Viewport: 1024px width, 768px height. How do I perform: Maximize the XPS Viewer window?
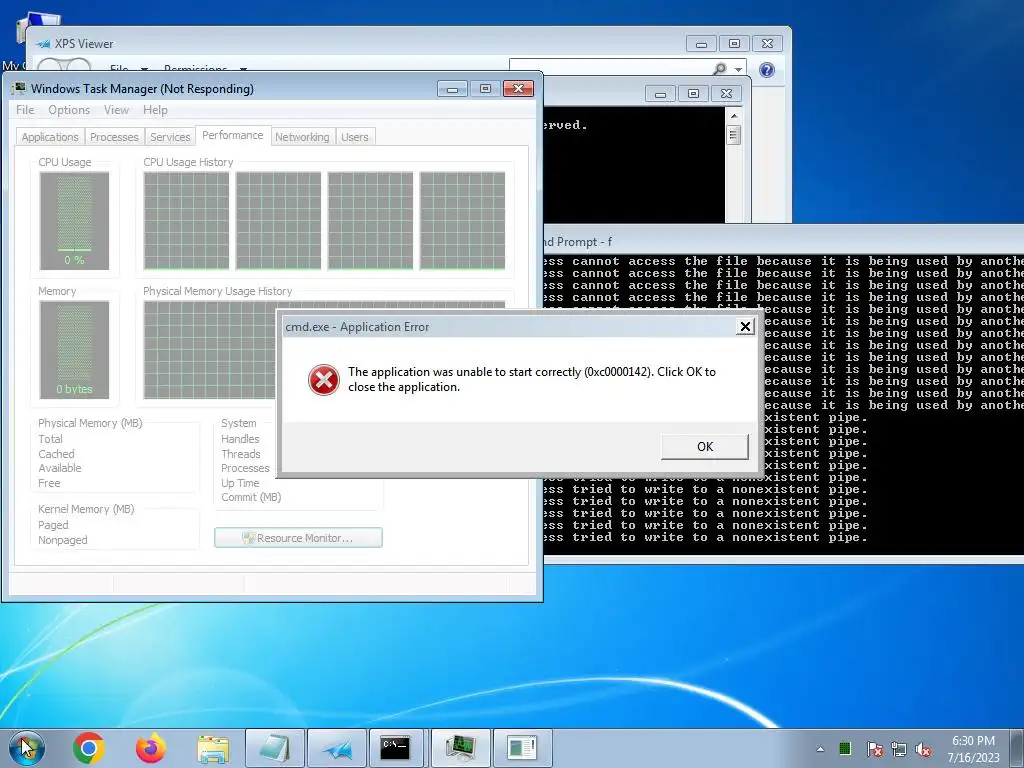pos(734,44)
